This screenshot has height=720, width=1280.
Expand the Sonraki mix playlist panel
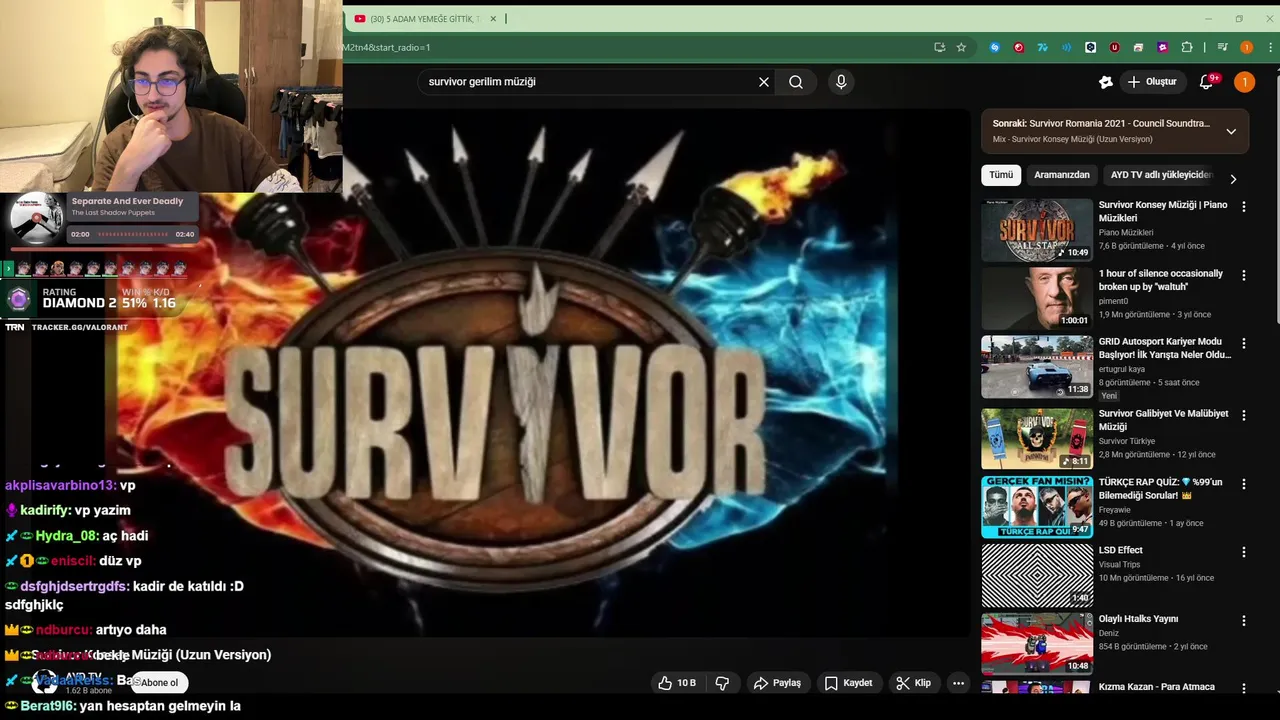click(x=1231, y=131)
